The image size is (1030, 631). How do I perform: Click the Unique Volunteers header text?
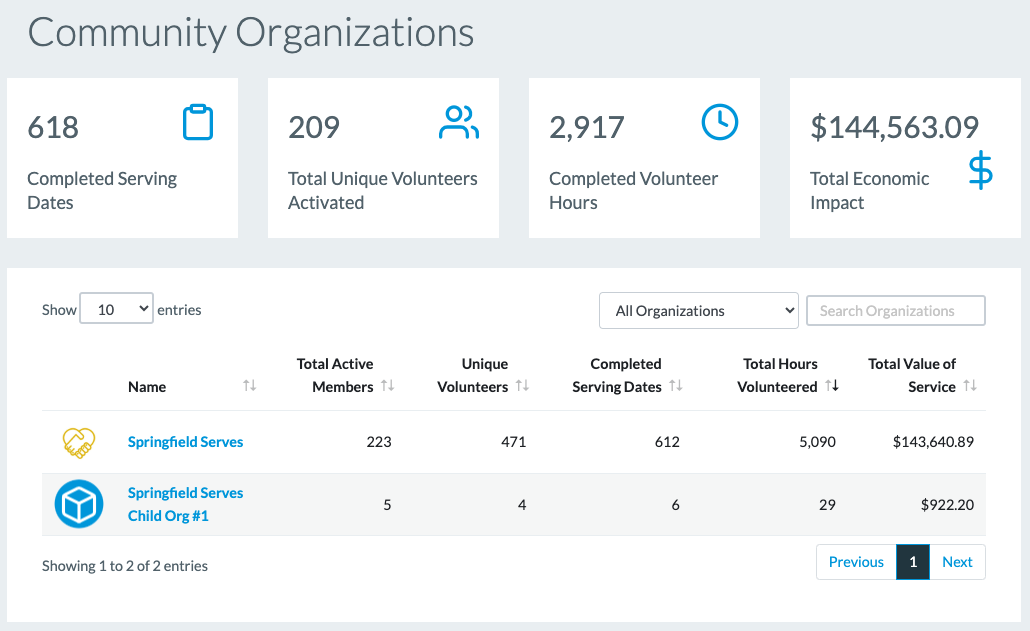(x=473, y=376)
